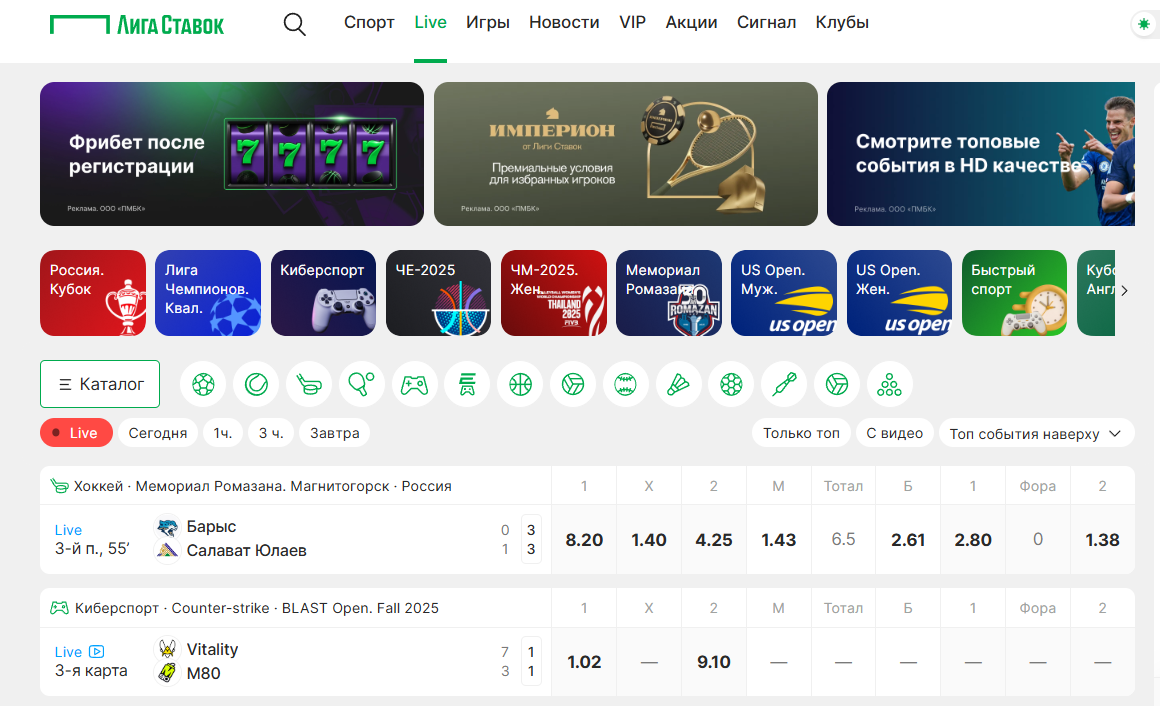Open the Клубы nav tab
1160x706 pixels.
[x=842, y=22]
